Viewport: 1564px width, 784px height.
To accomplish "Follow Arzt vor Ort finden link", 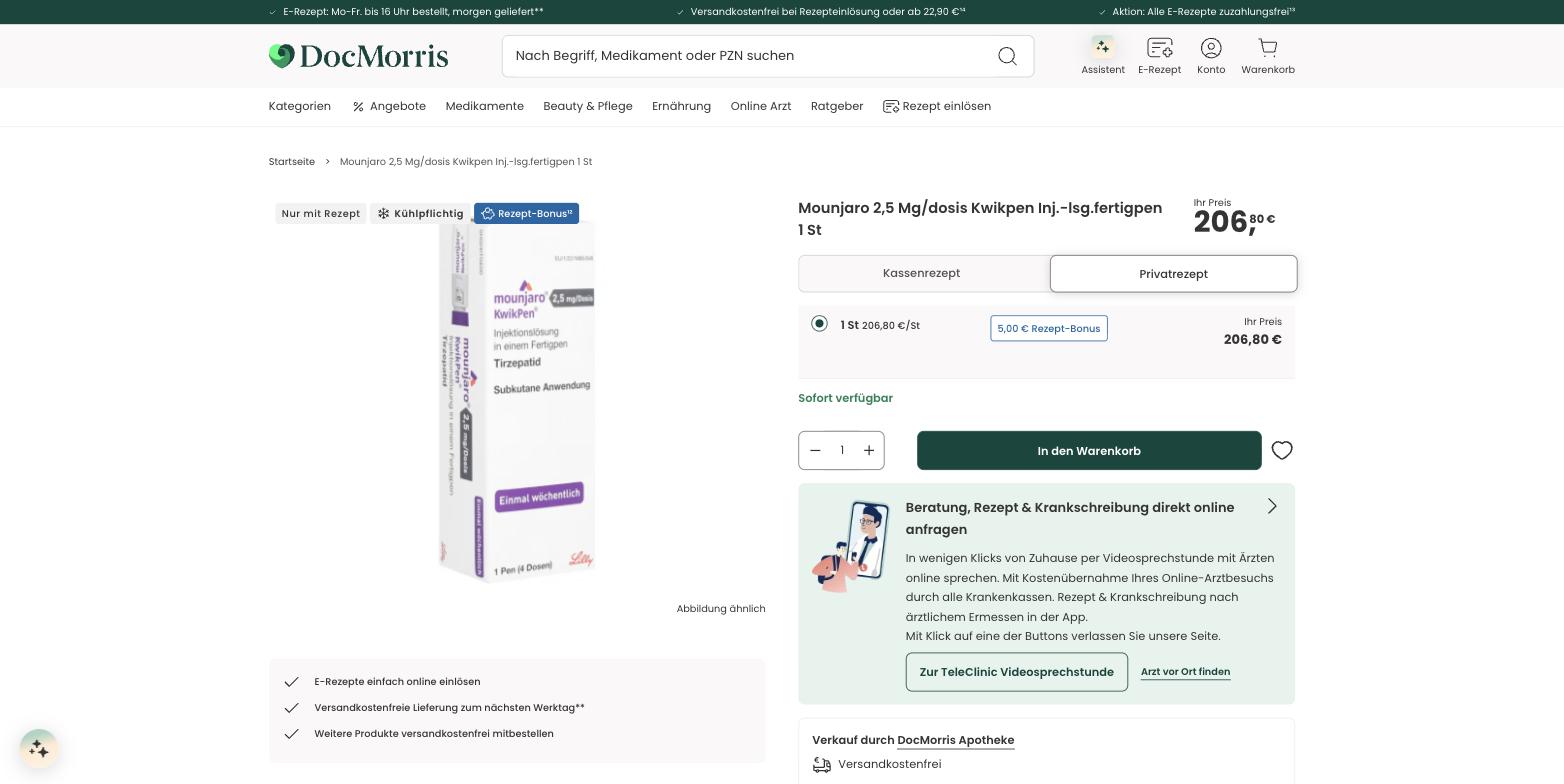I will tap(1186, 672).
